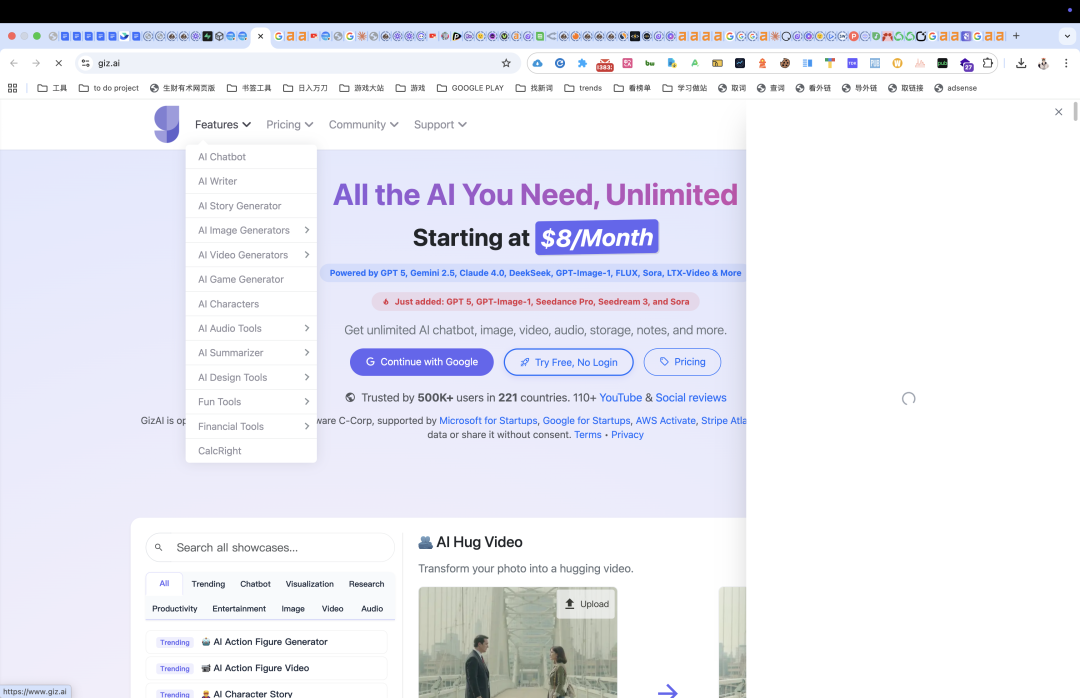Expand Financial Tools submenu
Viewport: 1080px width, 698px height.
[251, 427]
